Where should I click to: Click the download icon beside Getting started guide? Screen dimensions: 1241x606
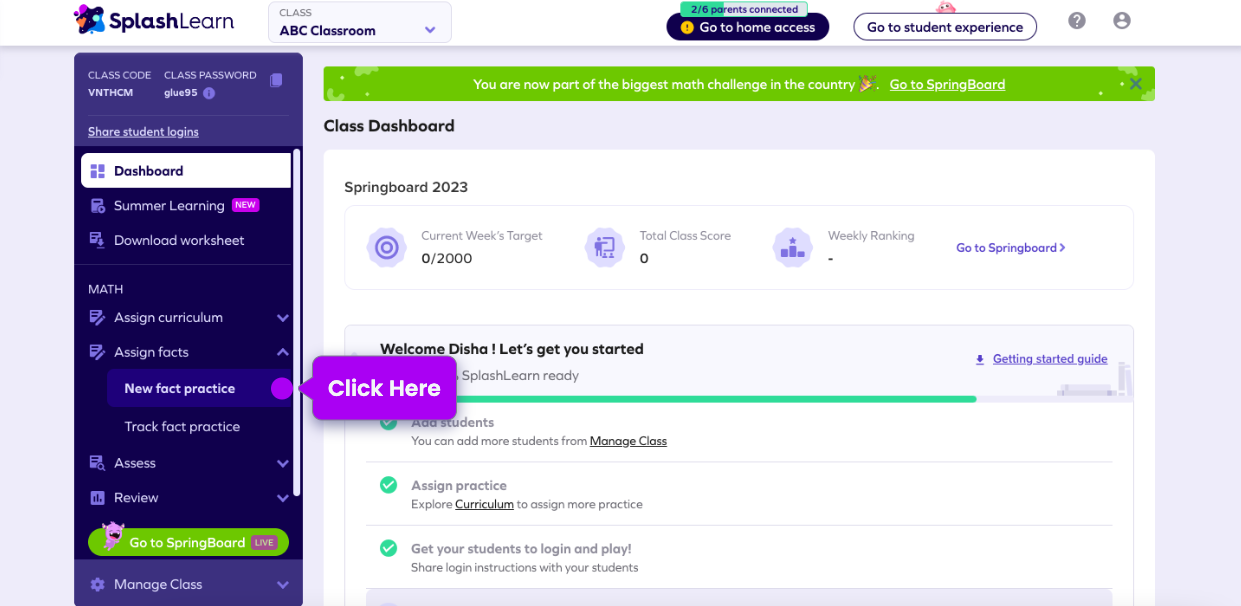tap(980, 359)
